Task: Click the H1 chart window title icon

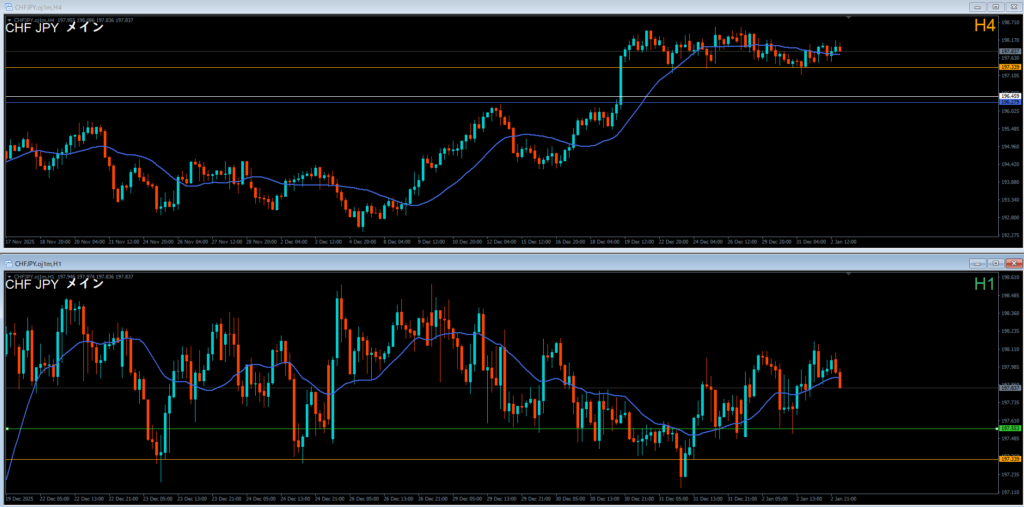Action: (9, 263)
